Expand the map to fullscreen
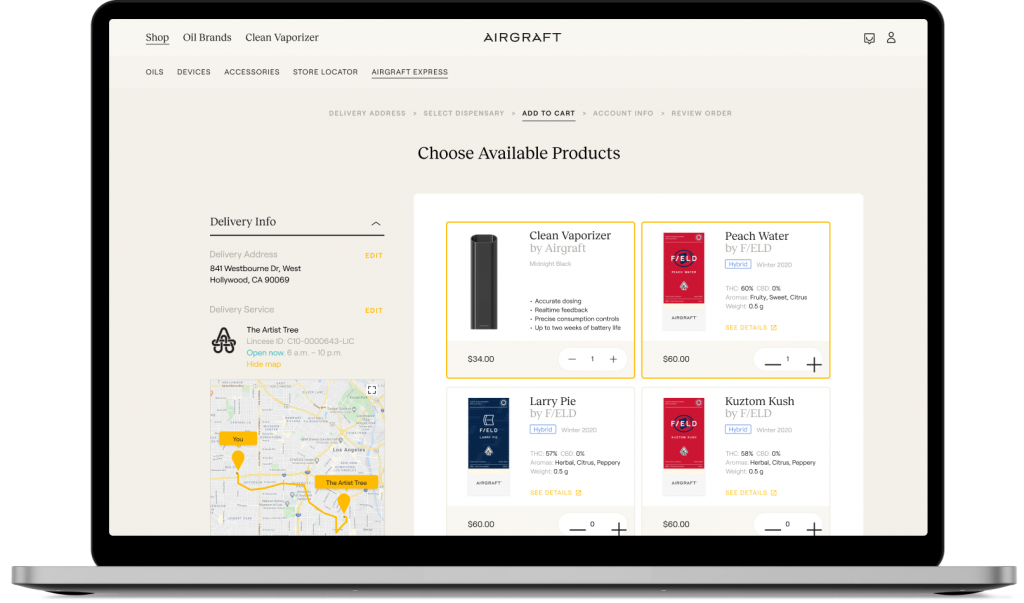 372,390
